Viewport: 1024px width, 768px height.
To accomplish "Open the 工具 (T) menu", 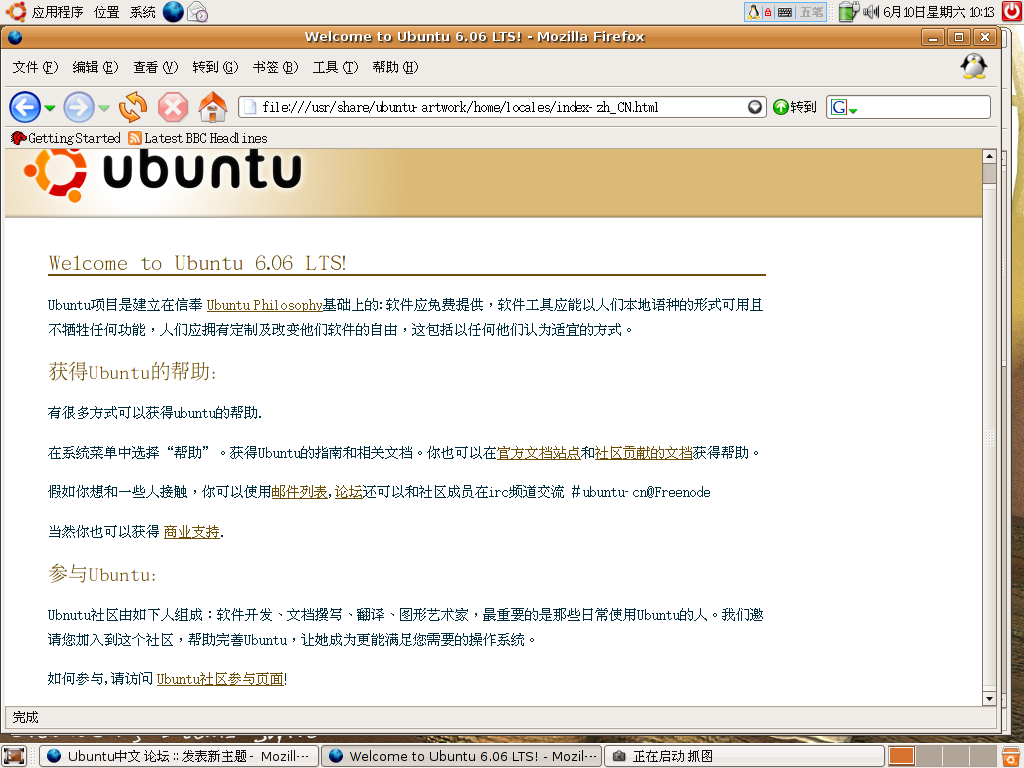I will coord(335,67).
